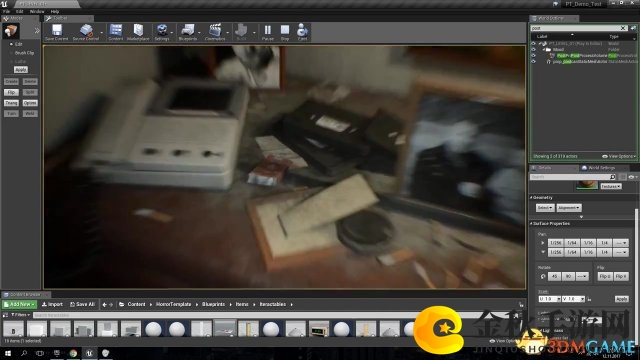The image size is (640, 360).
Task: Collapse the Mixed folder in outliner
Action: pos(544,49)
